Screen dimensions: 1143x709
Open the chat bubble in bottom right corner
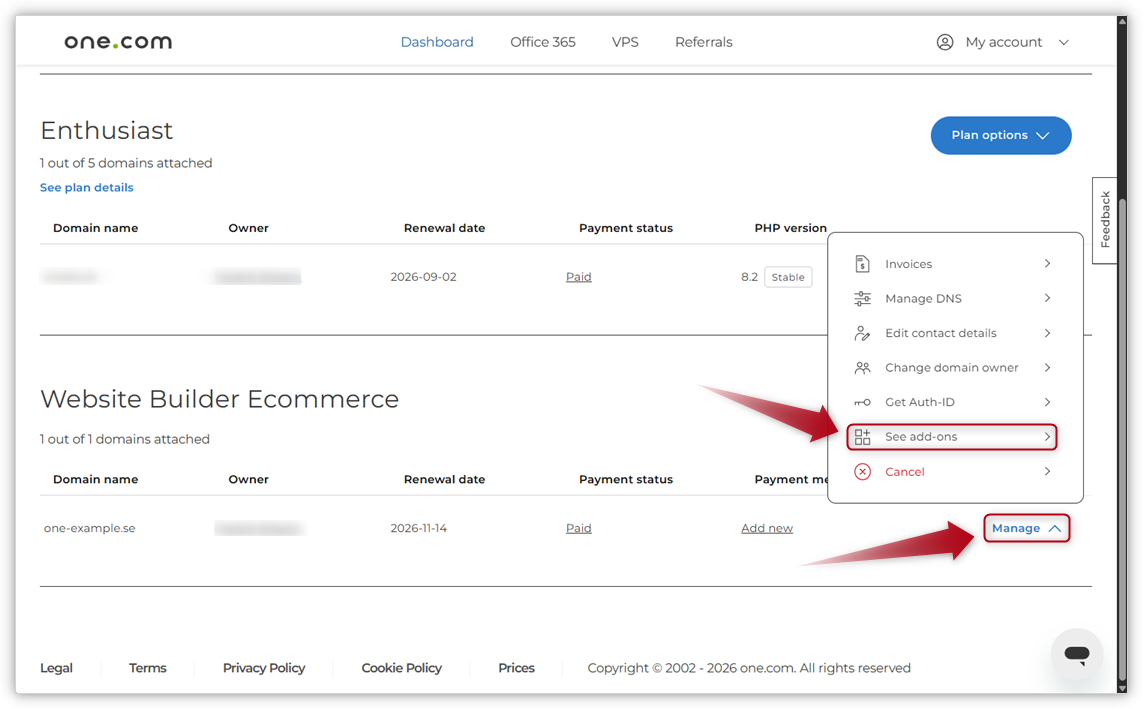1076,654
